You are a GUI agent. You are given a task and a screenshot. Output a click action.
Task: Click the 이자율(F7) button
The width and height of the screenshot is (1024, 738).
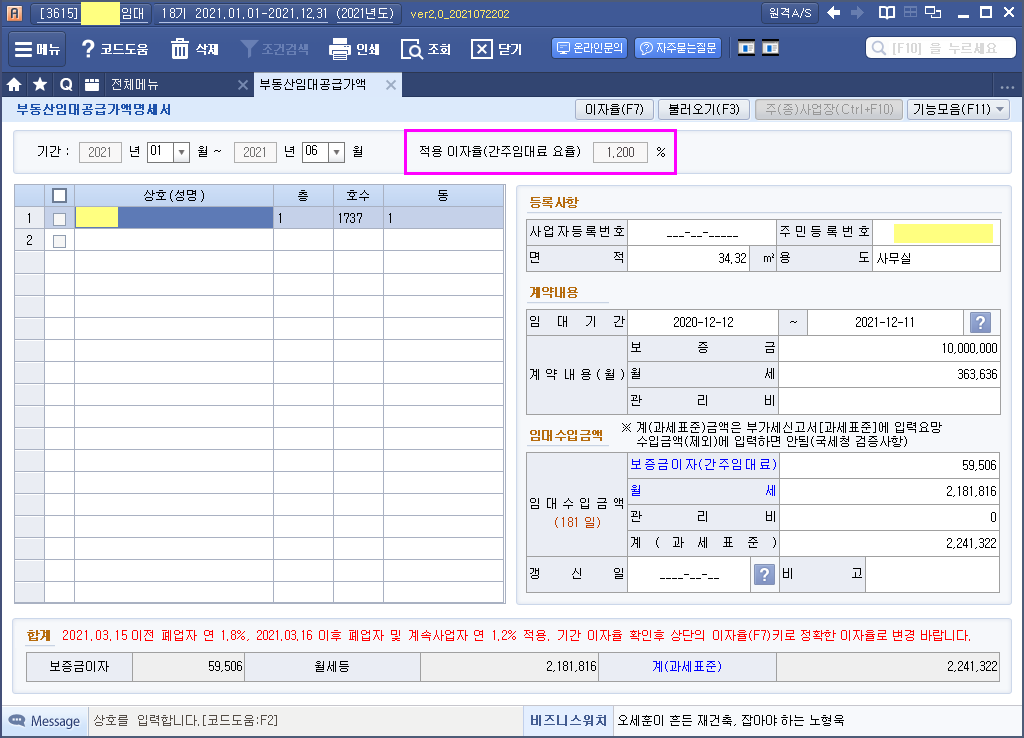[614, 109]
